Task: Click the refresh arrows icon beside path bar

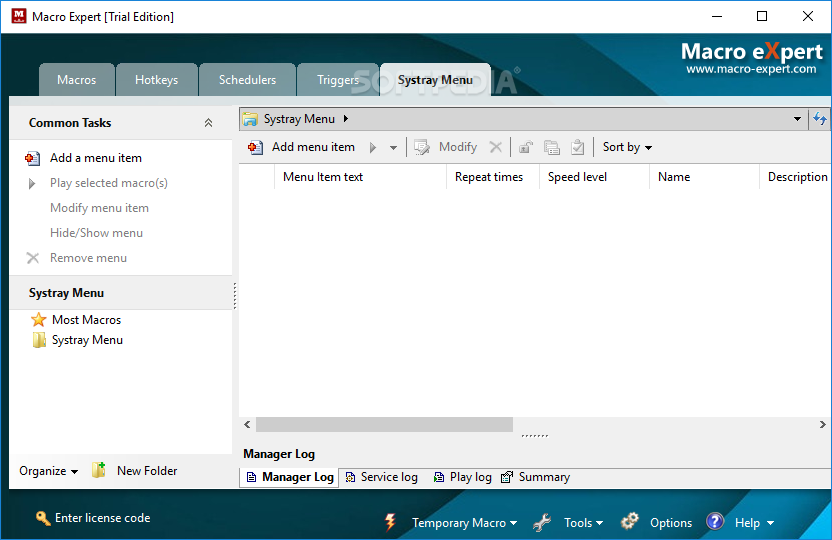Action: tap(820, 118)
